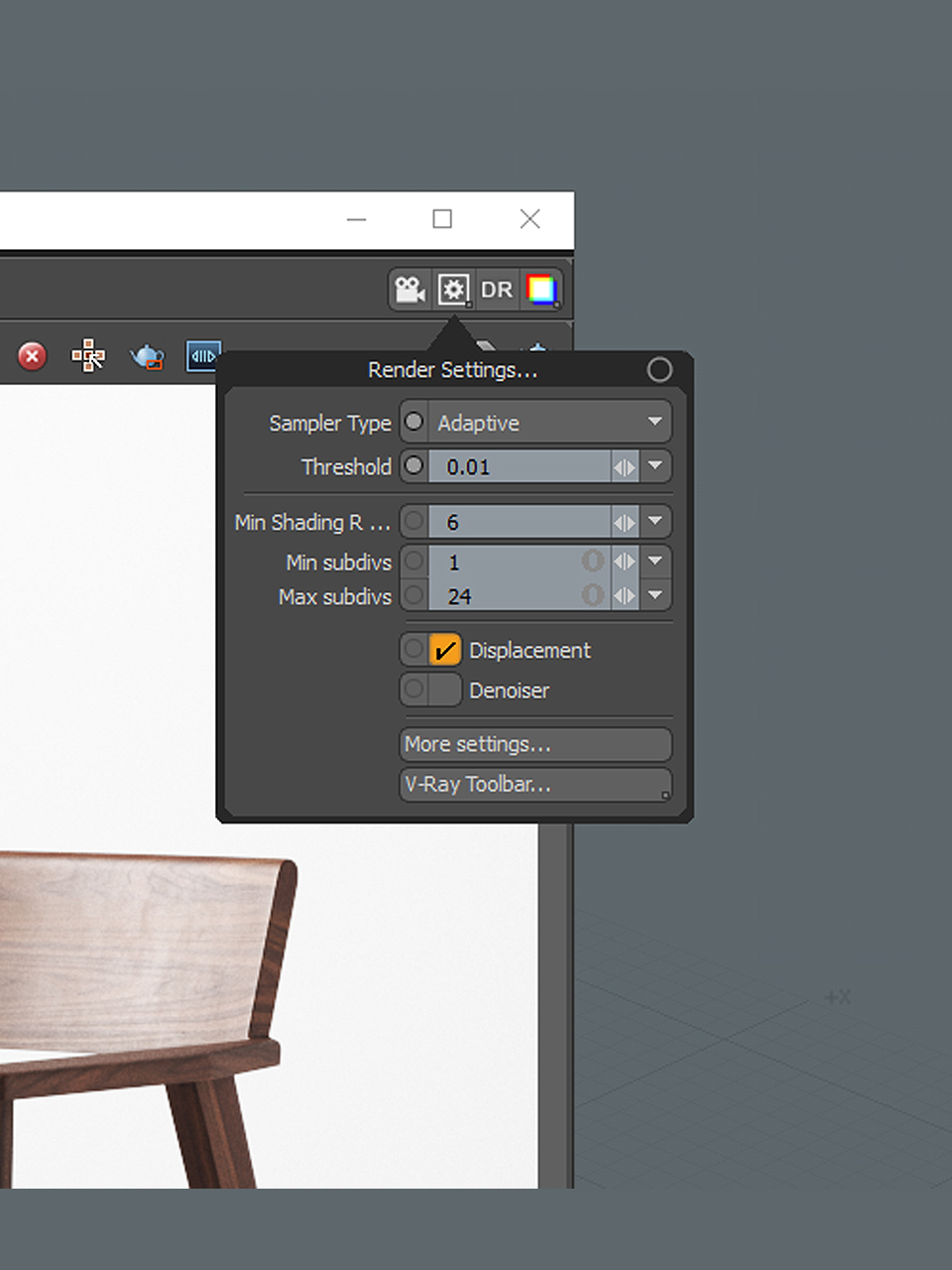Click the blue compare A/B icon

click(202, 356)
